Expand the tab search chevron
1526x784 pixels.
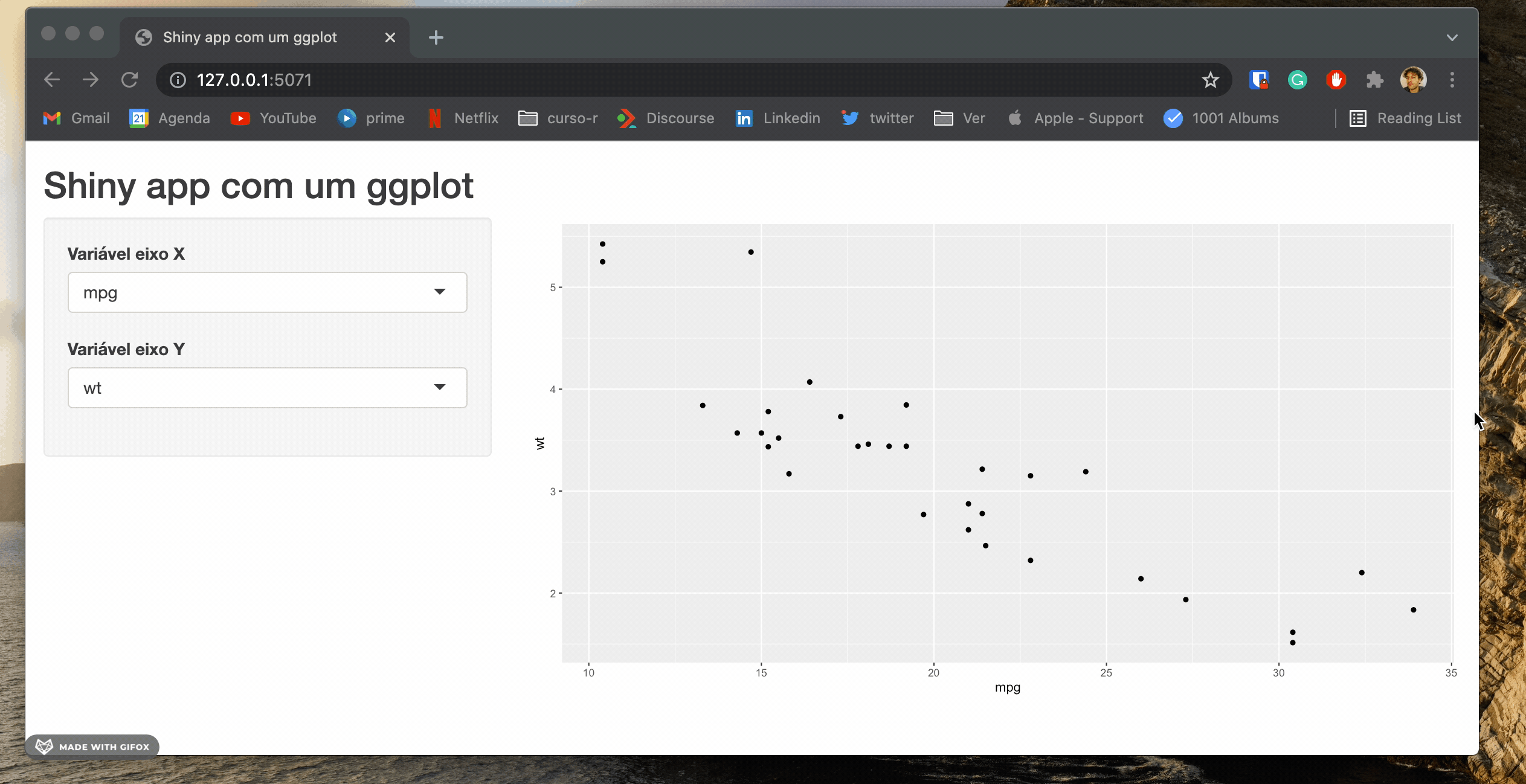click(1452, 37)
